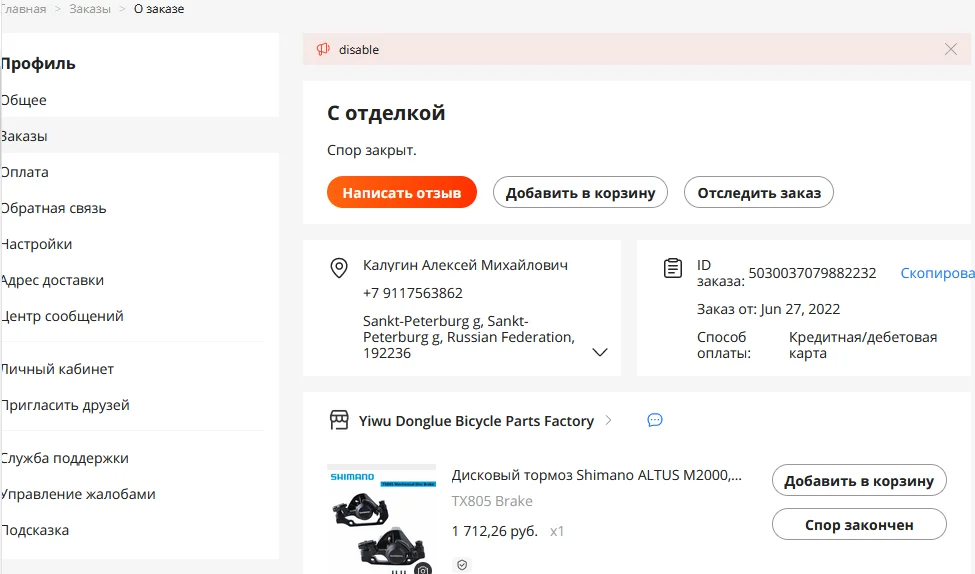Open Дисковый тормоз Shimano ALTUS product title
Viewport: 975px width, 574px height.
pos(597,475)
